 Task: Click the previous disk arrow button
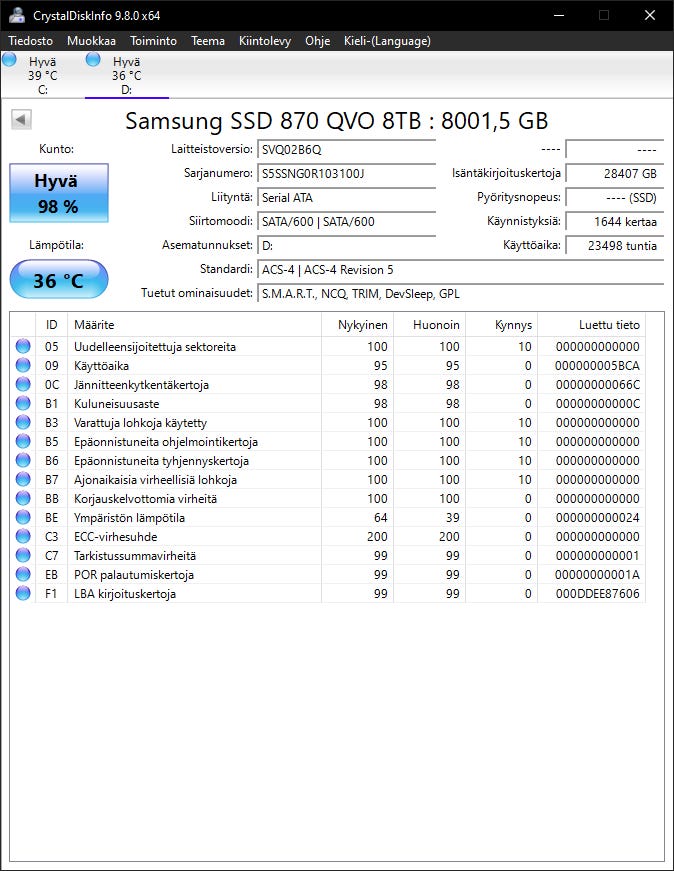[x=22, y=120]
